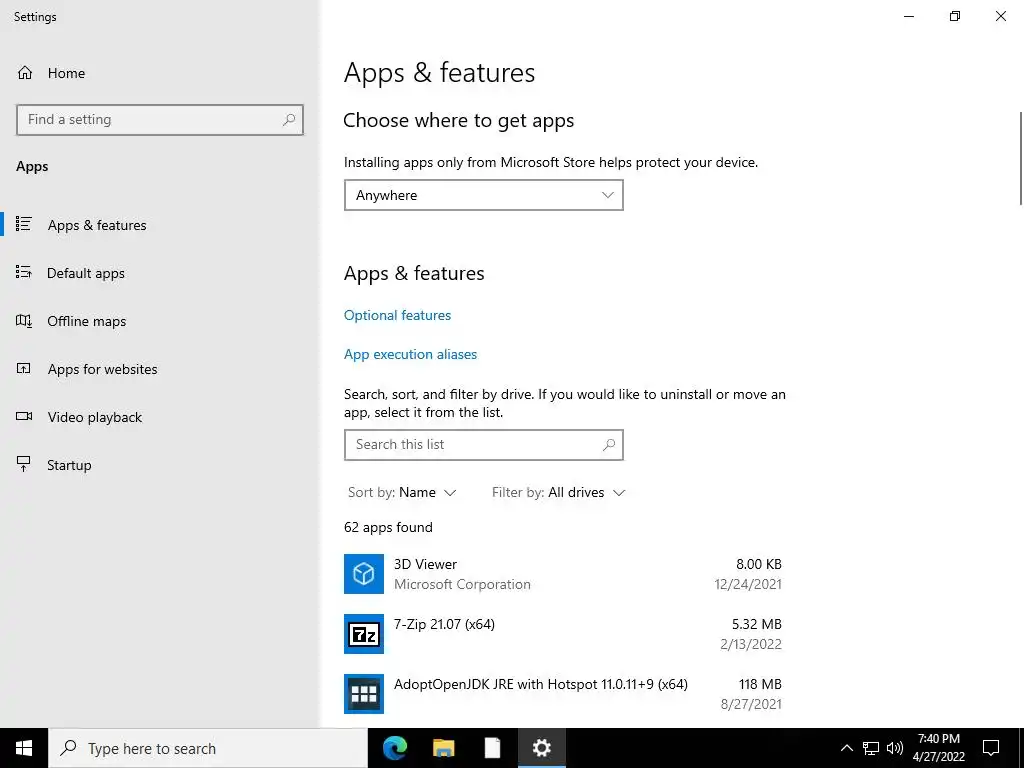Click the 8/27/2021 install date
This screenshot has height=768, width=1024.
click(x=751, y=705)
